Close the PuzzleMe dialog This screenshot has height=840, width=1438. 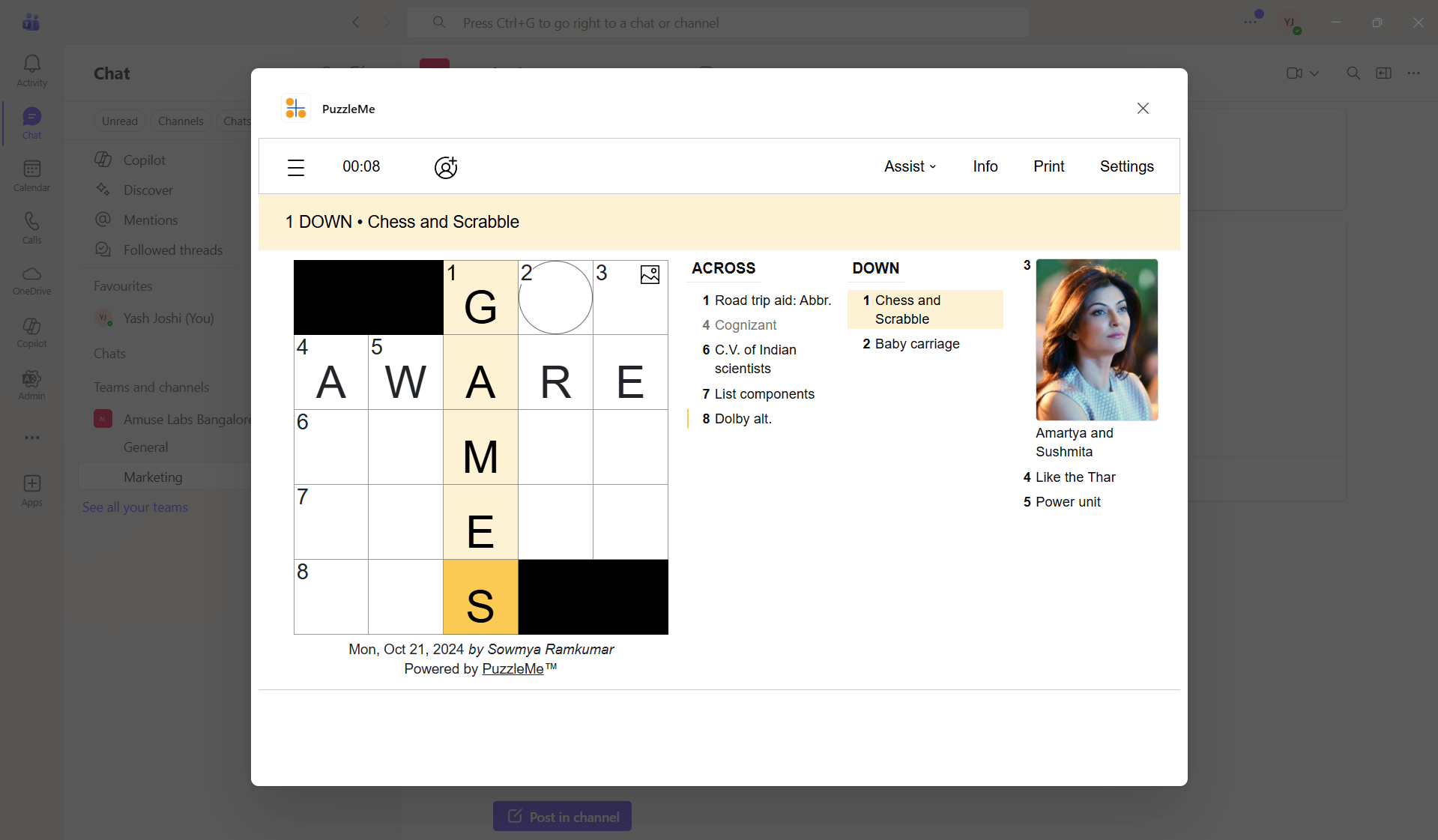1143,109
